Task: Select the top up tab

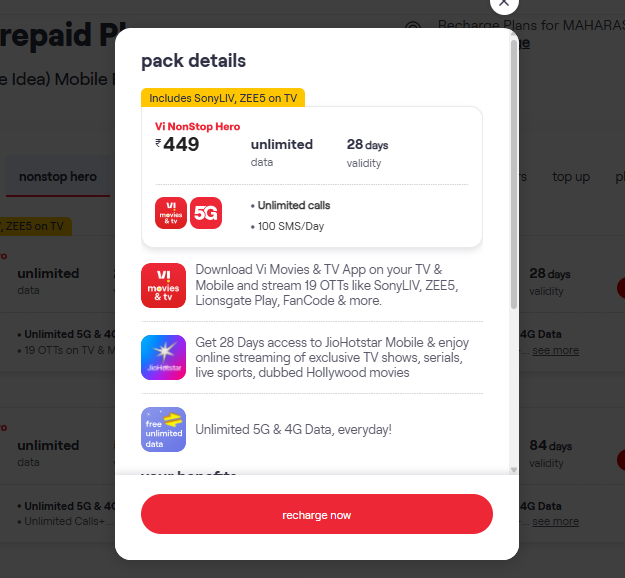Action: point(571,176)
